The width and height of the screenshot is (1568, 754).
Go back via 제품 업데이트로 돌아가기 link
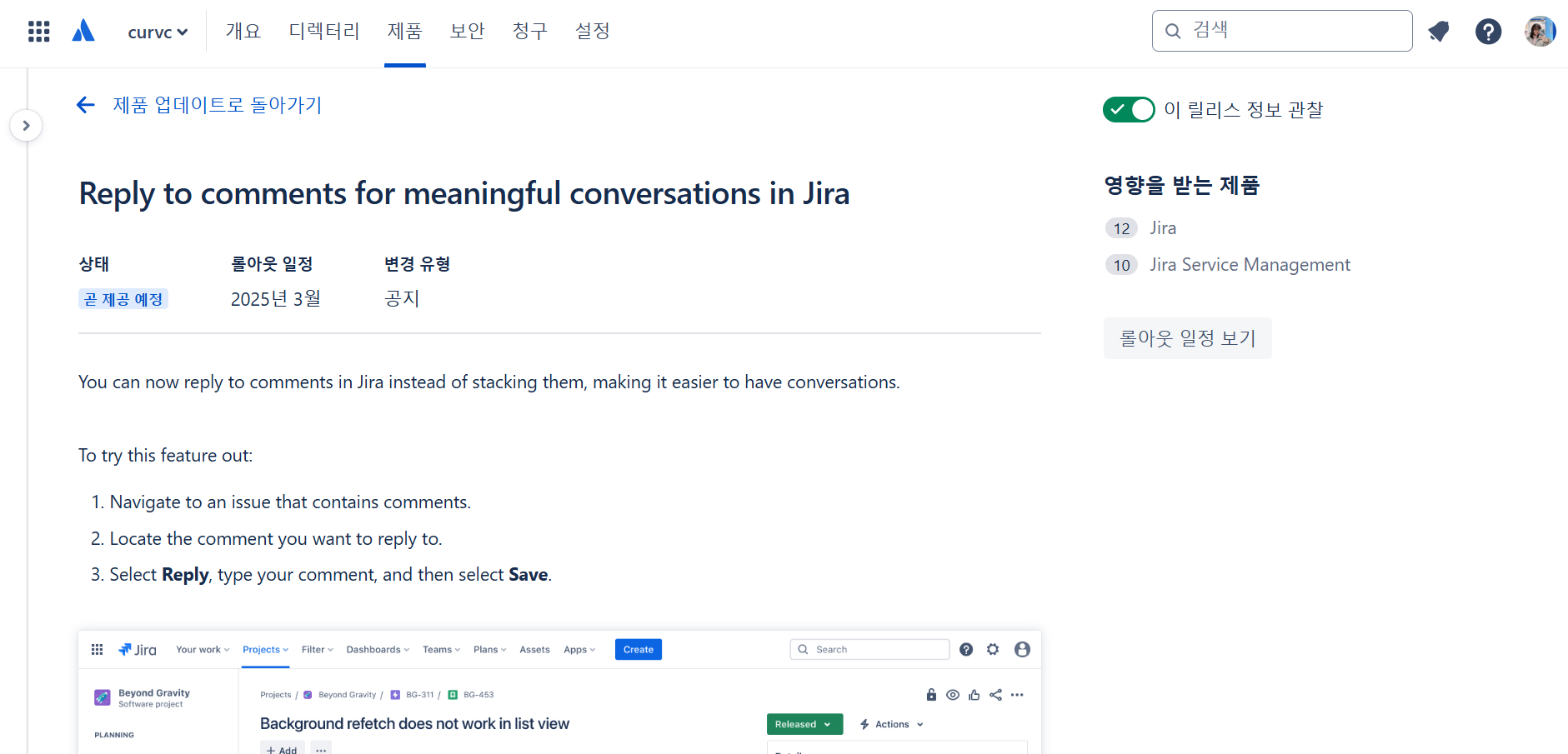218,105
